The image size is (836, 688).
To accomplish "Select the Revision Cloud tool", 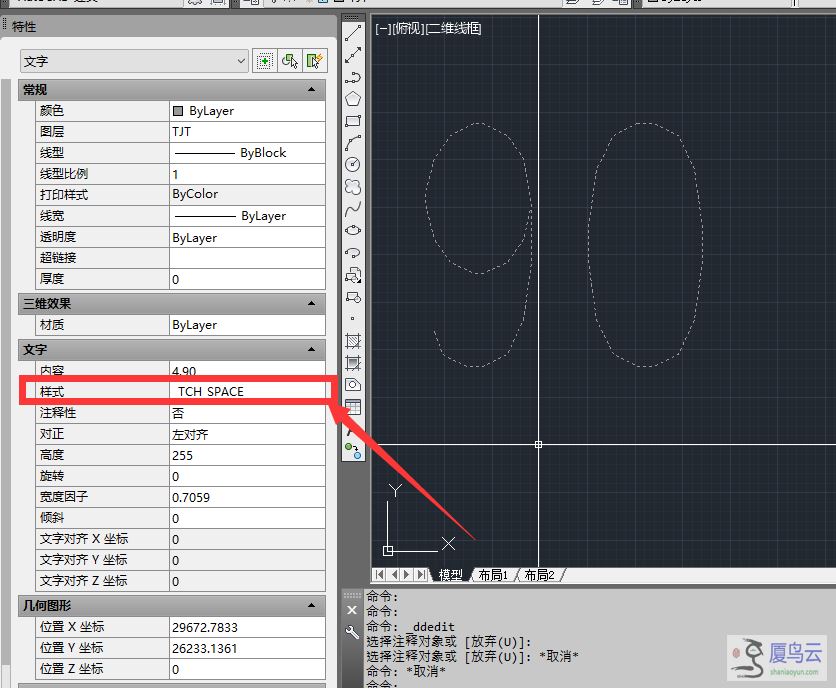I will coord(353,187).
